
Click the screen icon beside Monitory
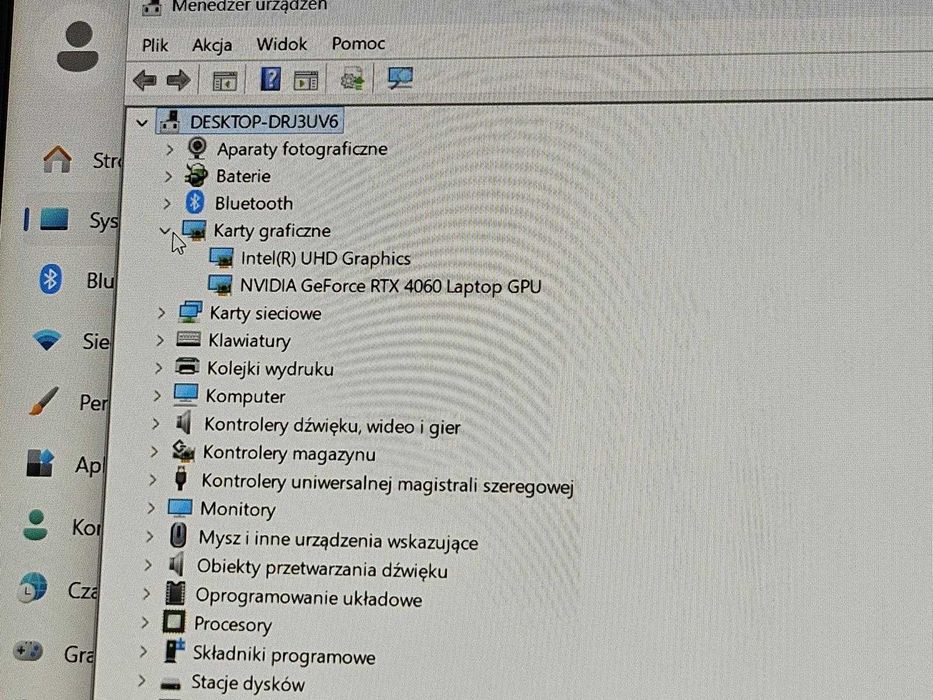[180, 508]
